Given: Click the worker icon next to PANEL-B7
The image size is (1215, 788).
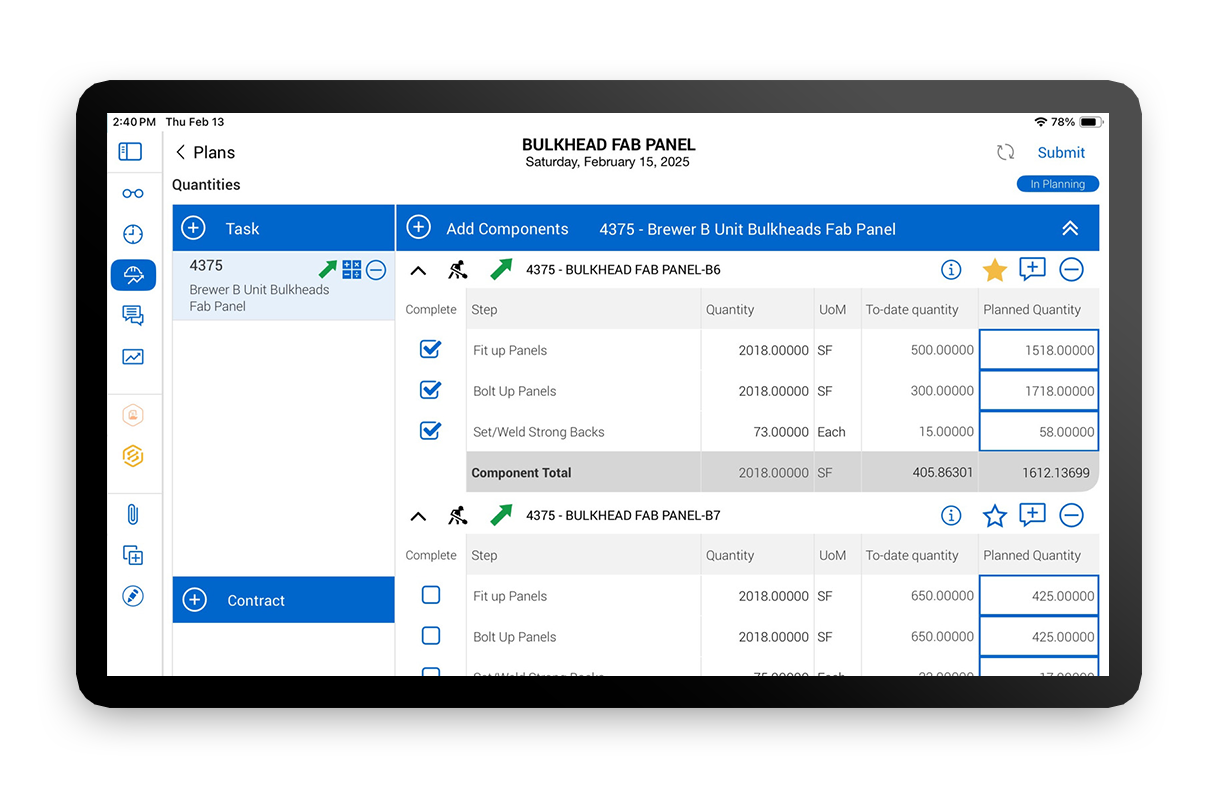Looking at the screenshot, I should point(457,515).
